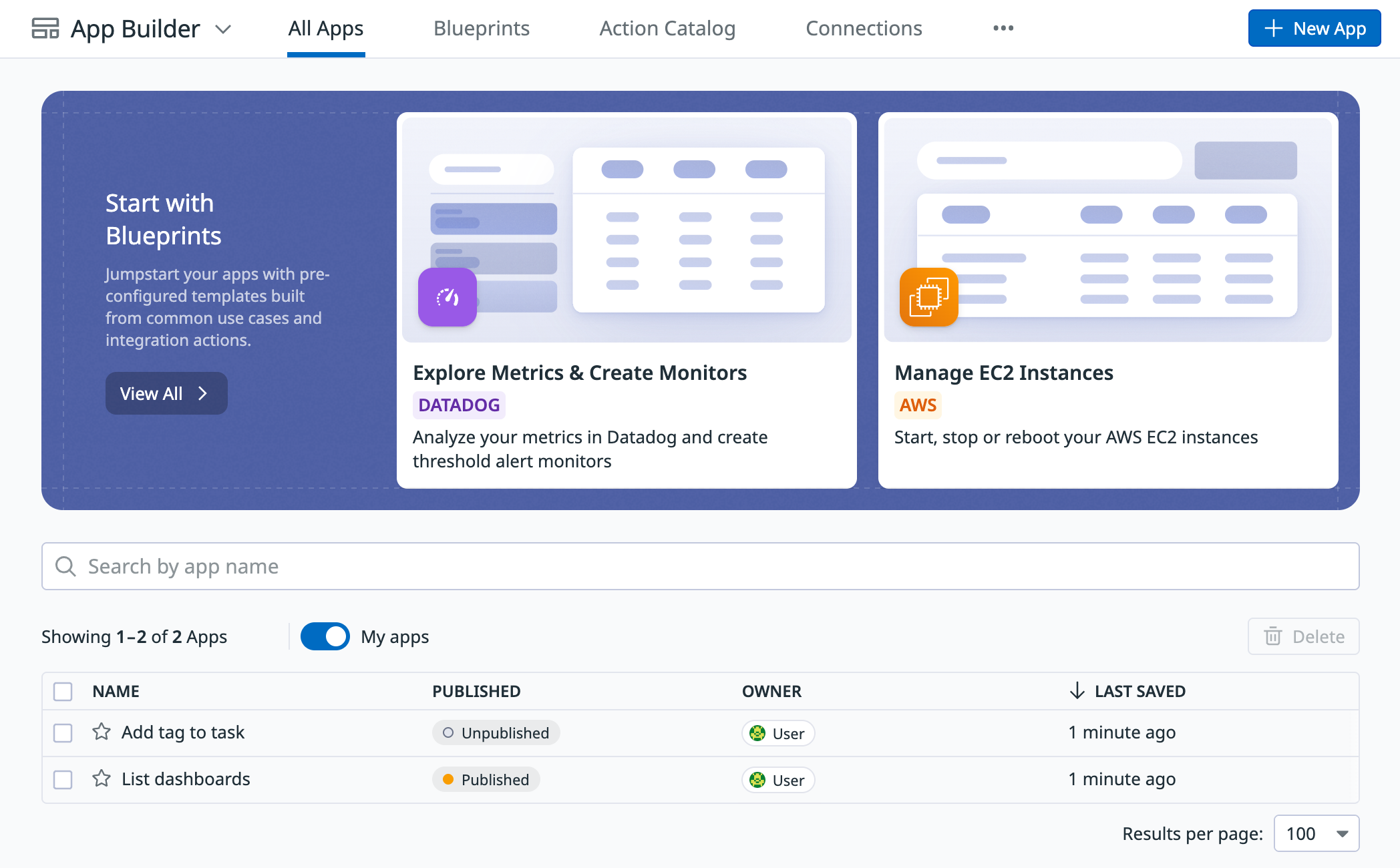1400x868 pixels.
Task: Select the Add tag to task checkbox
Action: tap(63, 732)
